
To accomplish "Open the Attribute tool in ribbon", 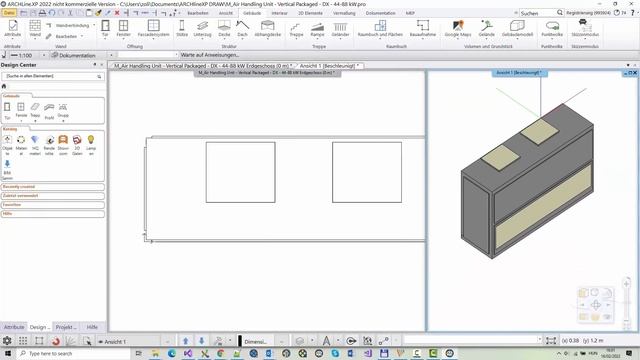I will 13,29.
